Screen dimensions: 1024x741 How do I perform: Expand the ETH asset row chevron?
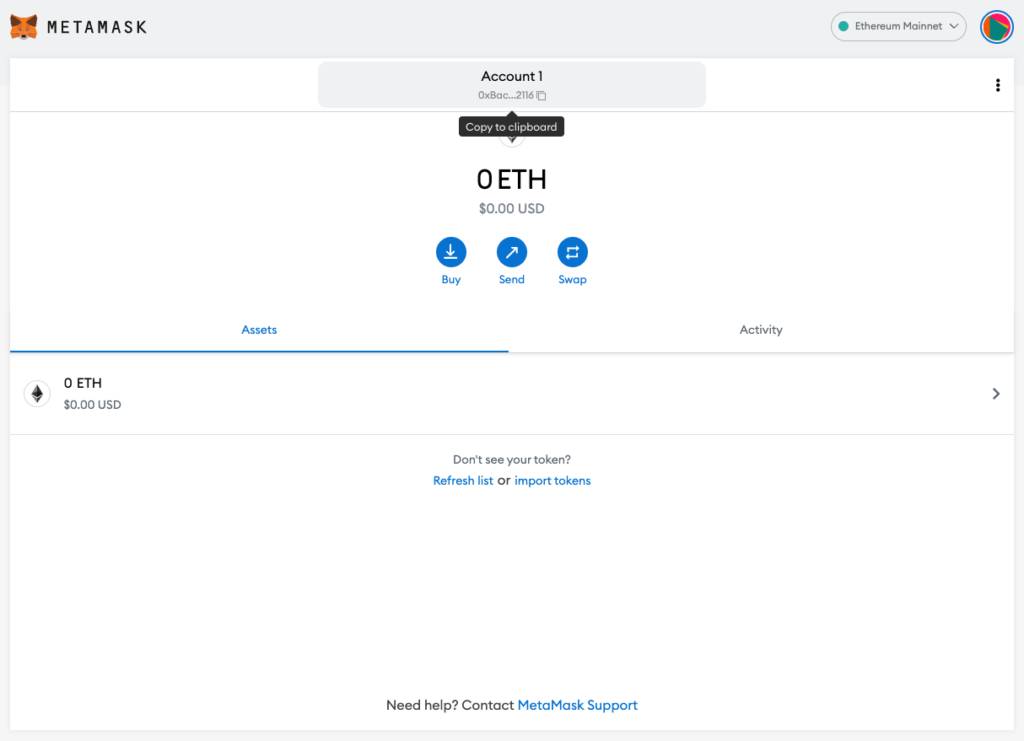point(995,394)
